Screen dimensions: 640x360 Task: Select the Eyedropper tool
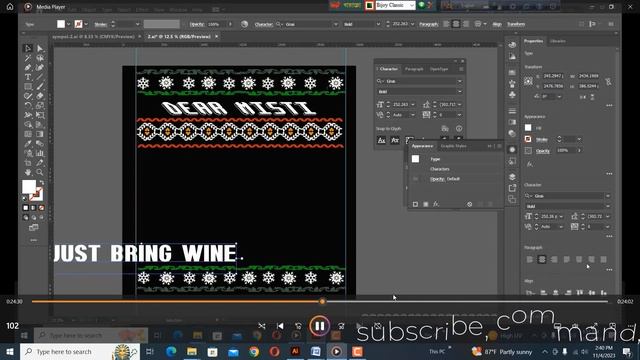pyautogui.click(x=28, y=144)
